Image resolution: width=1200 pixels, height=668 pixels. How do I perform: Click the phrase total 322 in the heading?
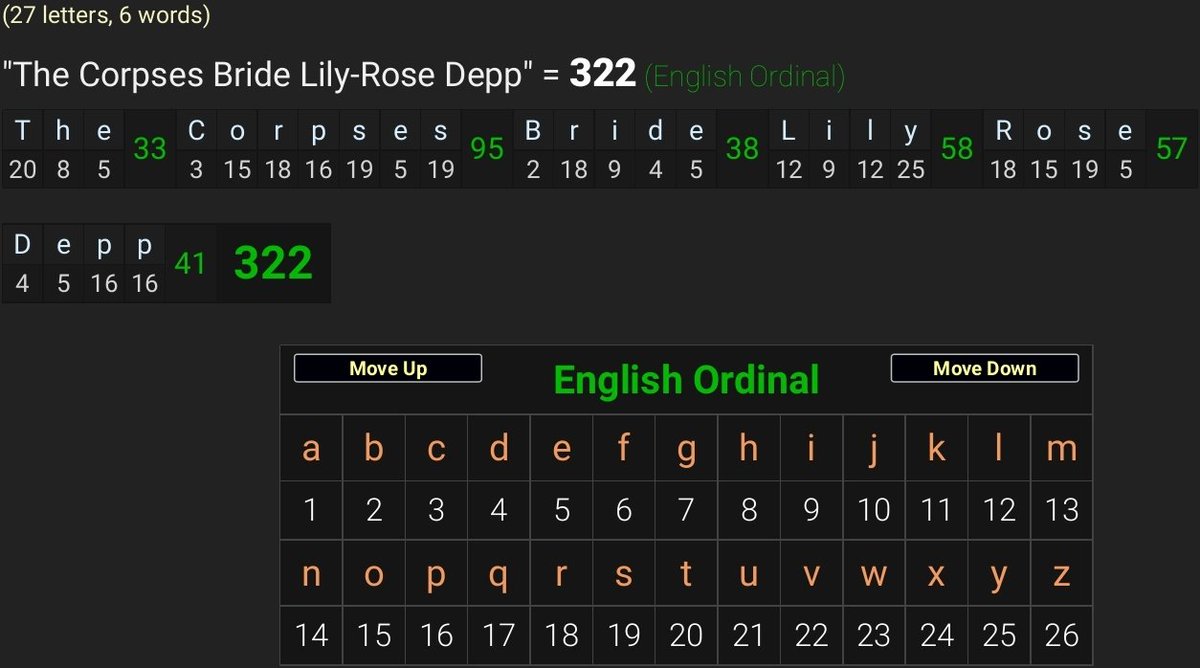point(603,74)
